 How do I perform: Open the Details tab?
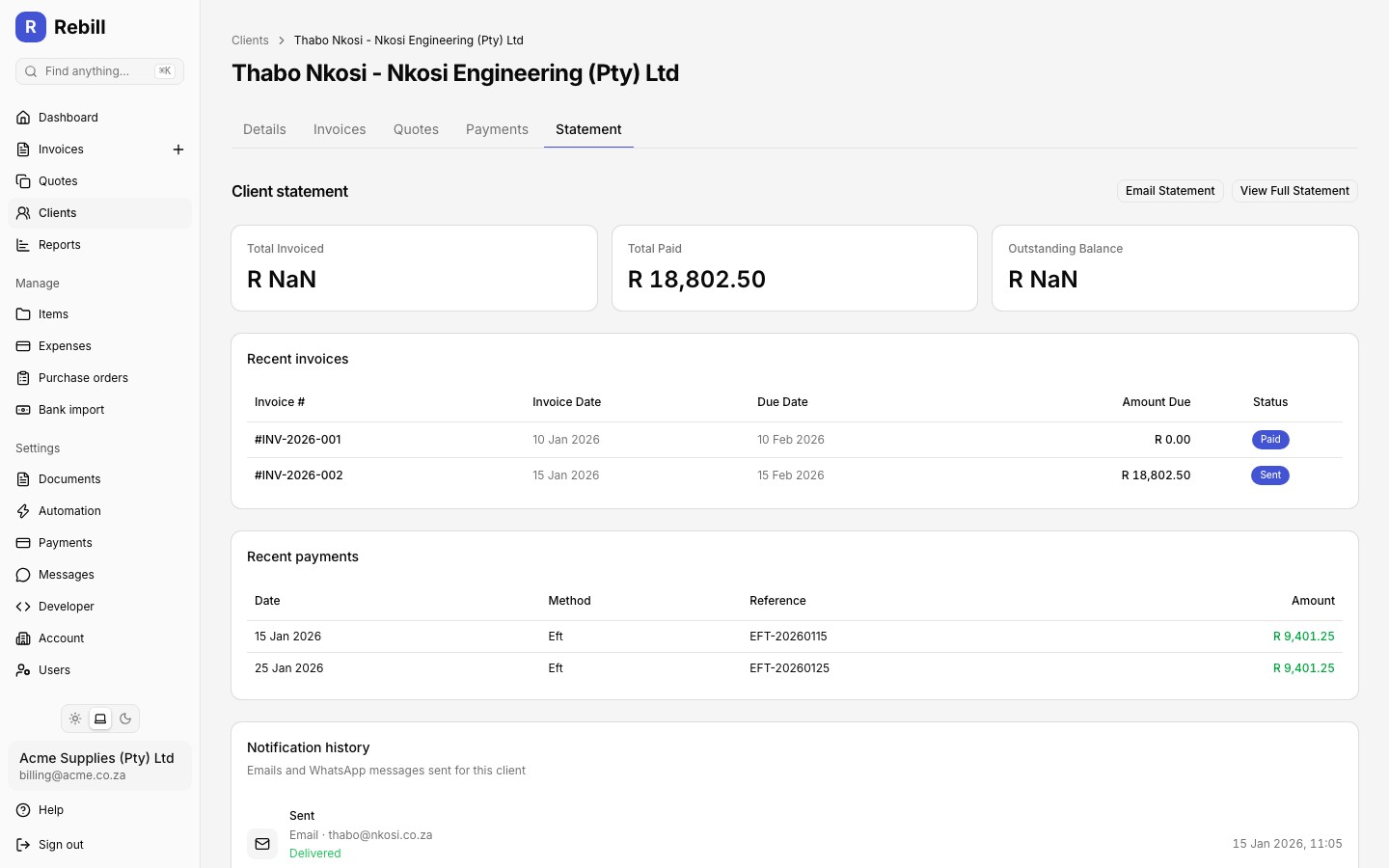point(264,129)
